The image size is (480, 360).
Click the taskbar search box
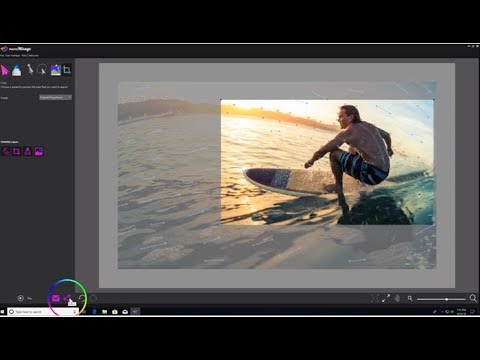(x=42, y=312)
